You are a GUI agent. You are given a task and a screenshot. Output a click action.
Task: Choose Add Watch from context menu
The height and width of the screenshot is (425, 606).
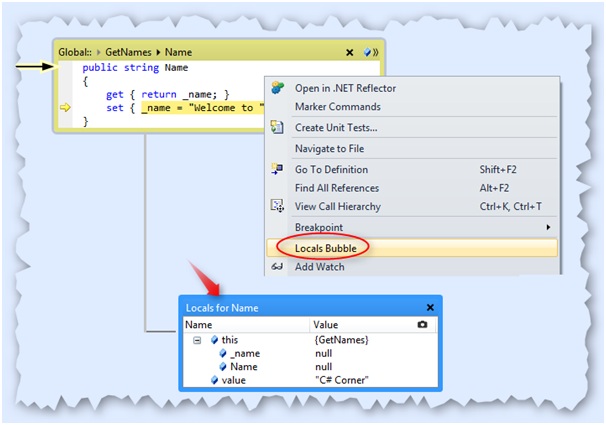pos(412,267)
